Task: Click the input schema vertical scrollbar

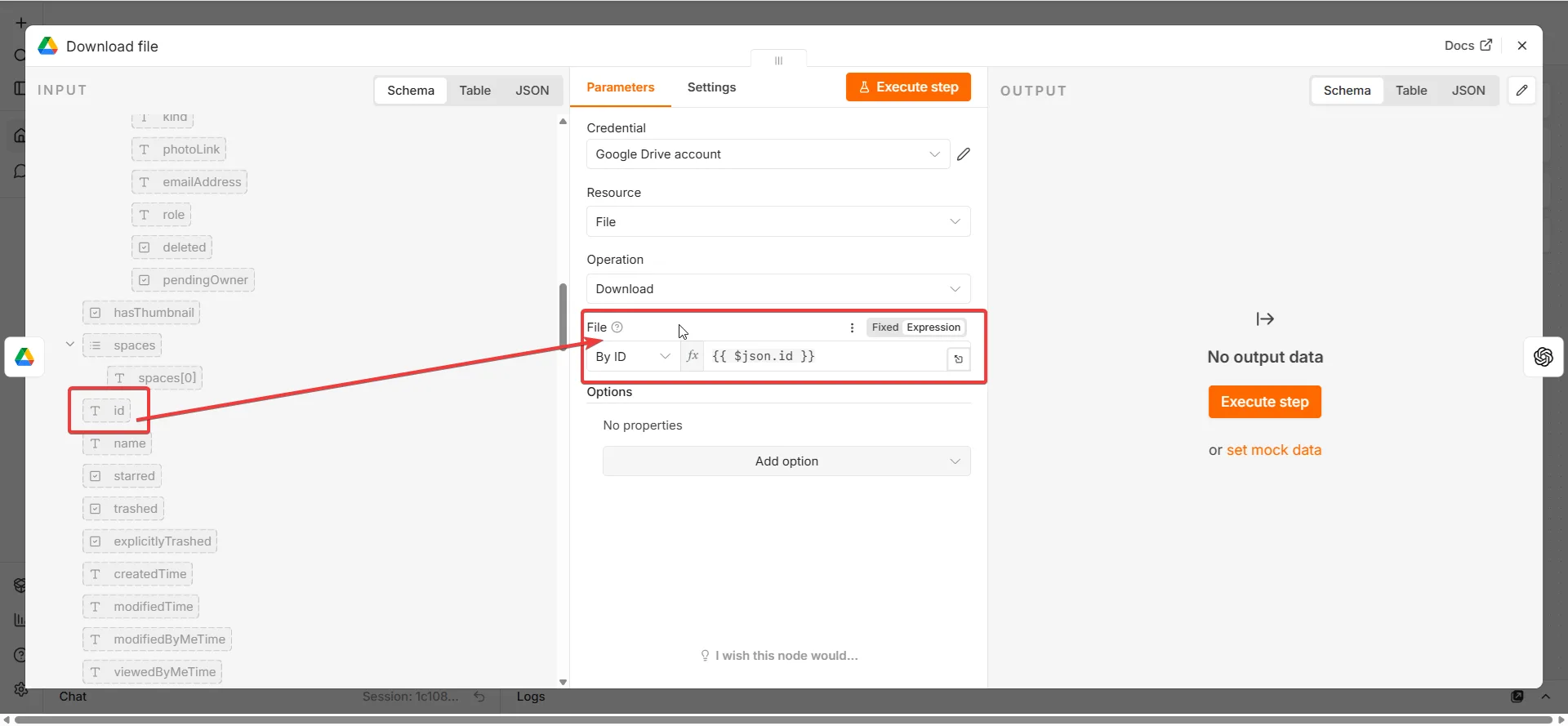Action: [563, 317]
